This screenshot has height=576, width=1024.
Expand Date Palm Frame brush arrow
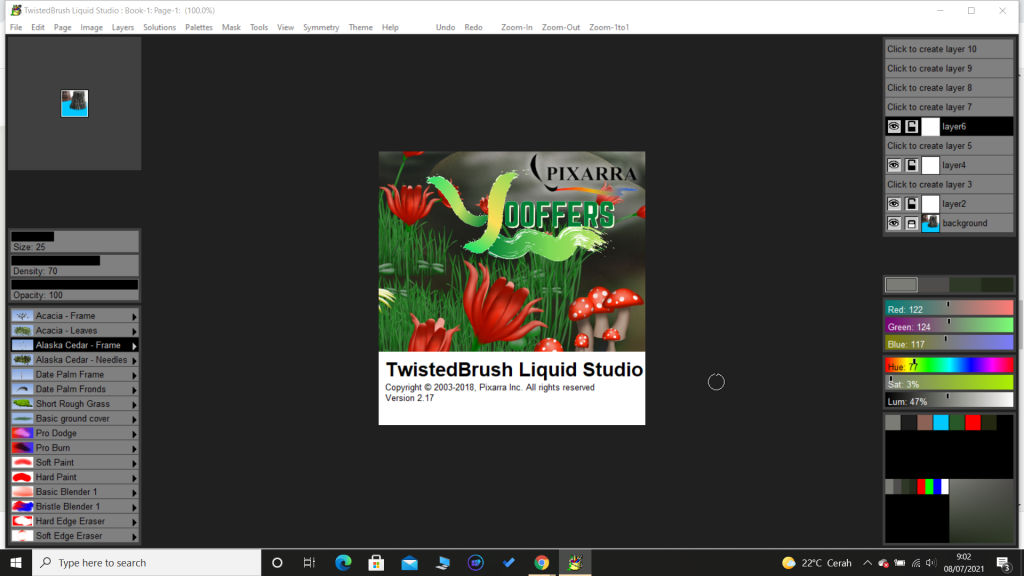134,376
